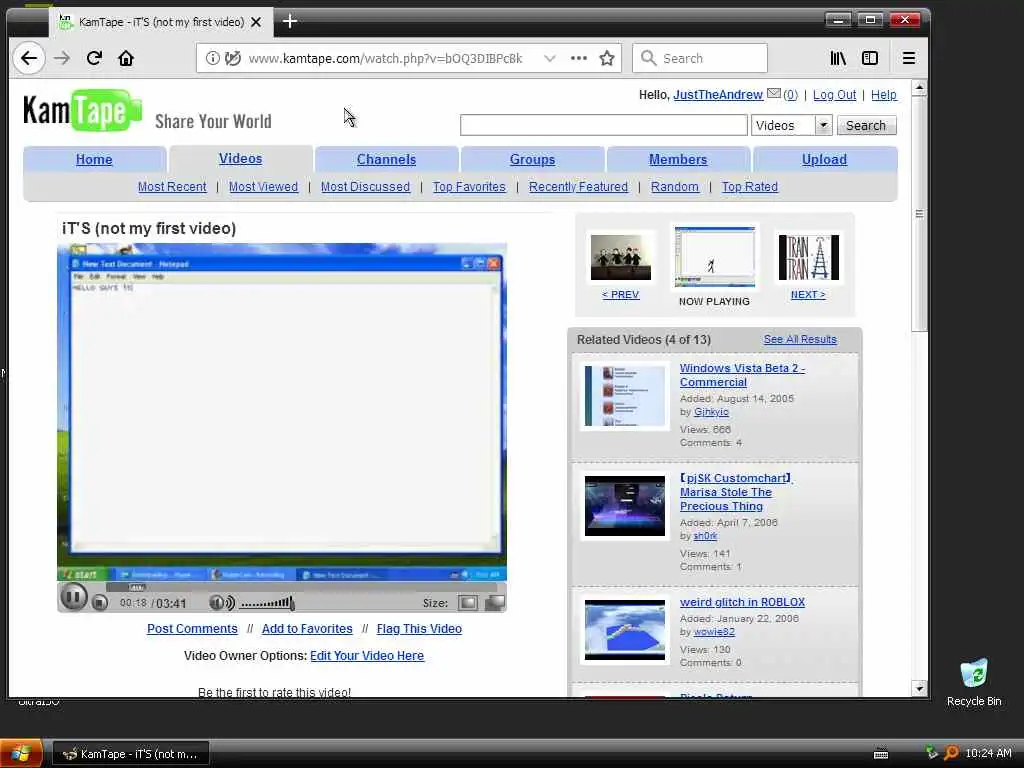Click the Log Out link

pos(834,95)
